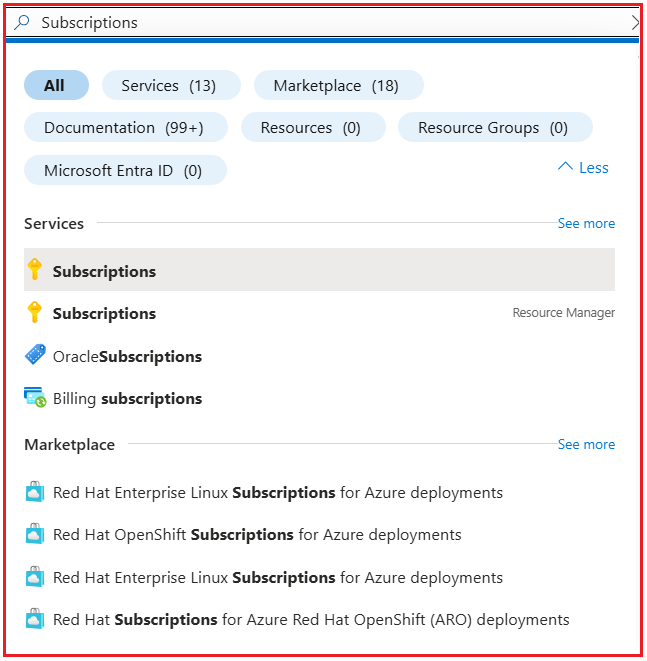Click key icon of highlighted Subscriptions result
The width and height of the screenshot is (647, 661).
click(35, 269)
